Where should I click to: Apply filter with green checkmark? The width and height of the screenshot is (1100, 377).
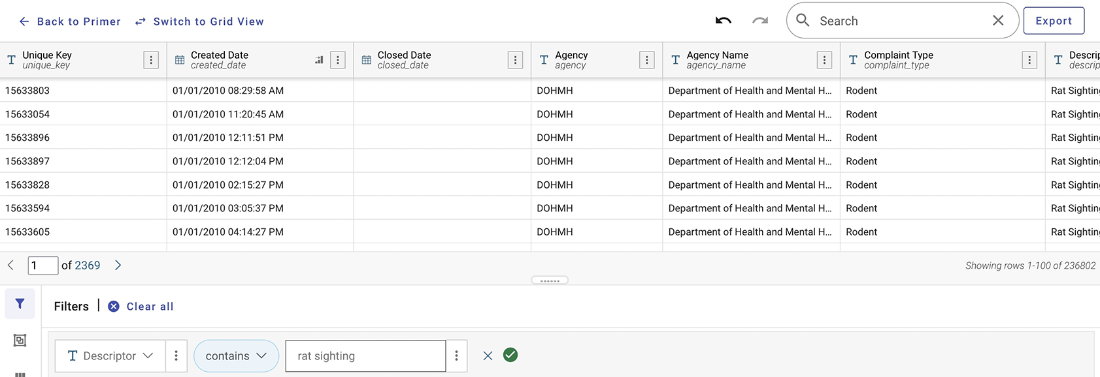(x=511, y=355)
